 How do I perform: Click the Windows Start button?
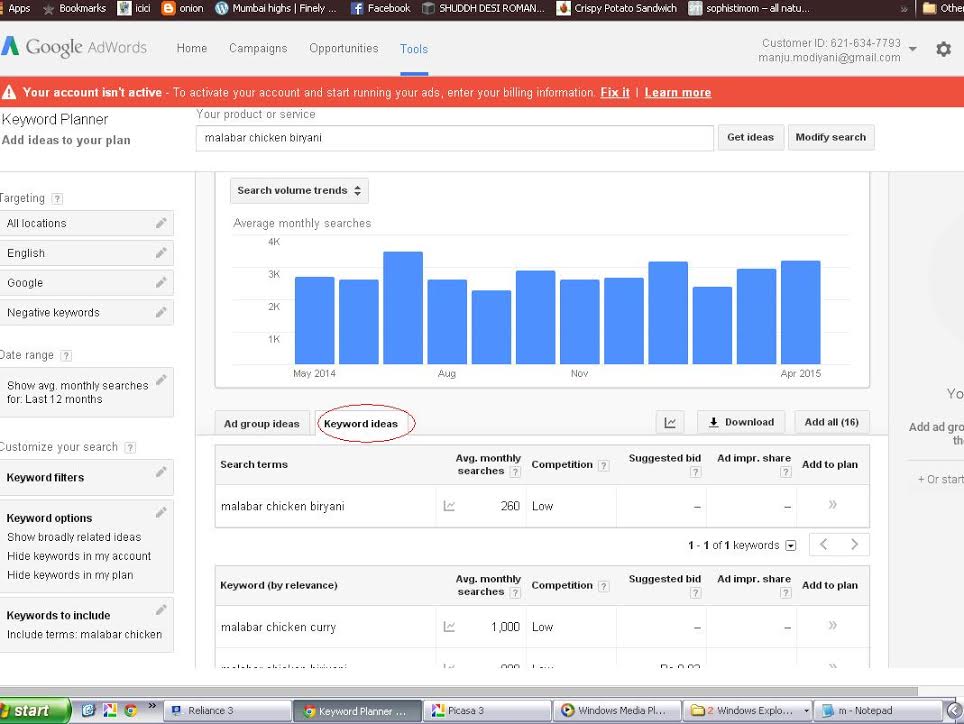(34, 710)
